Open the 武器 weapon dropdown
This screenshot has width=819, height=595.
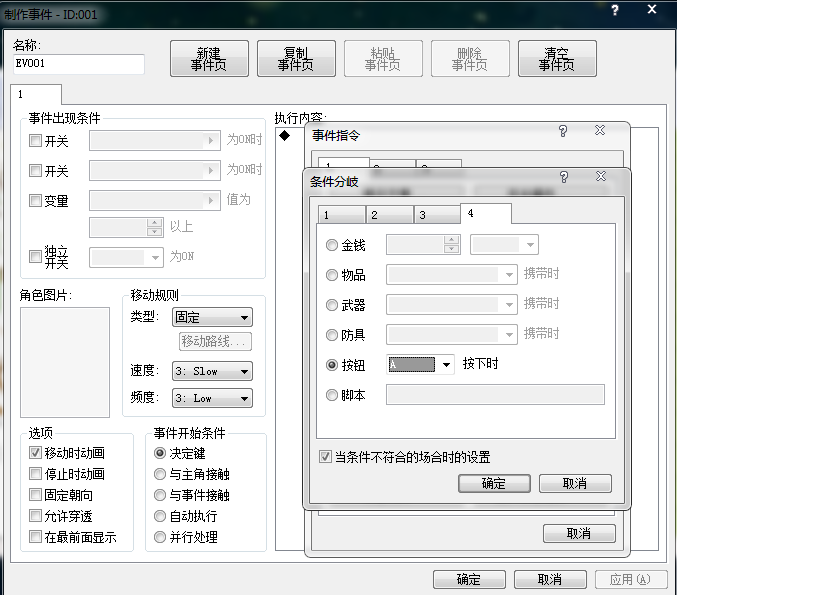point(451,305)
